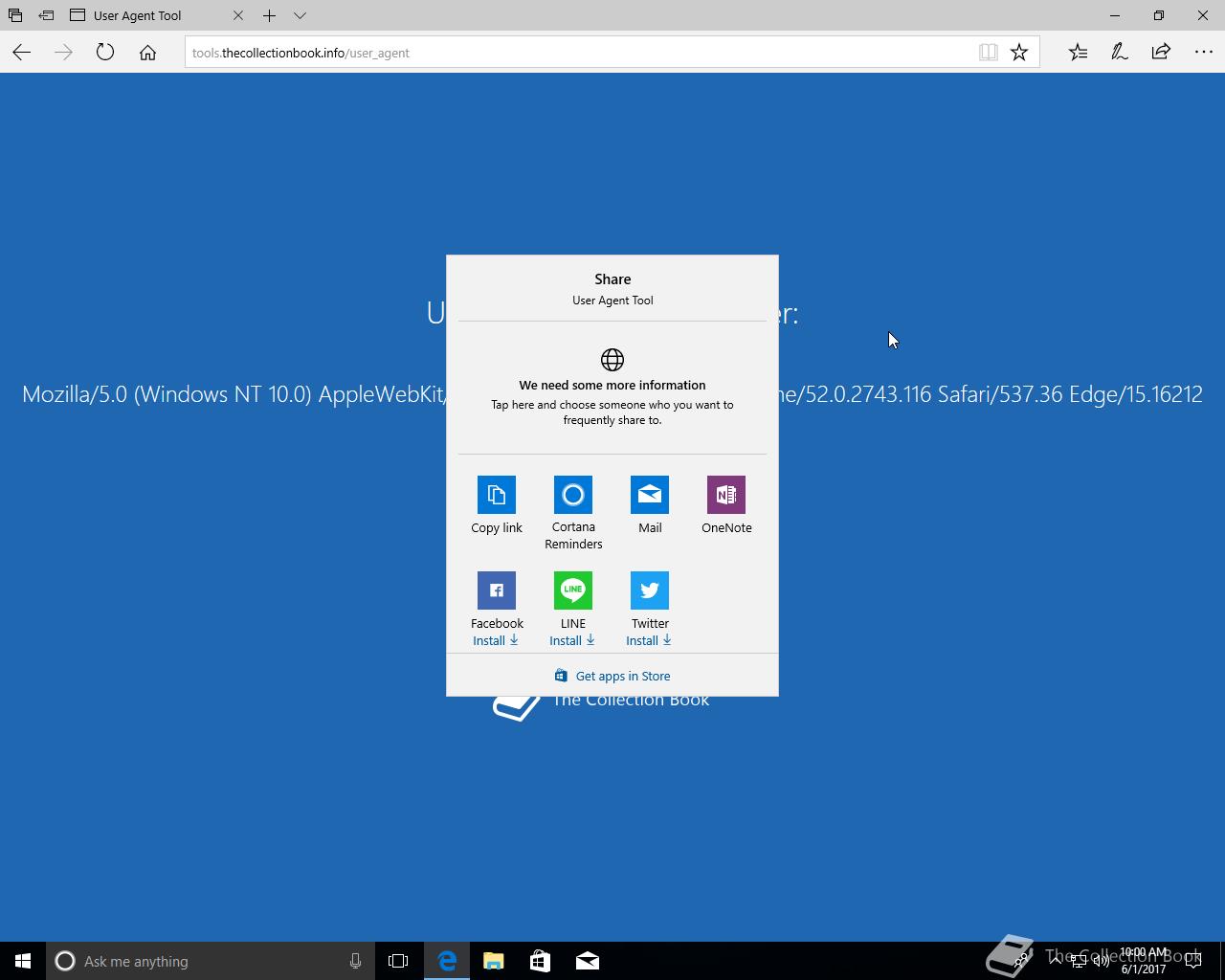The width and height of the screenshot is (1225, 980).
Task: Click the user agent string text
Action: [612, 394]
